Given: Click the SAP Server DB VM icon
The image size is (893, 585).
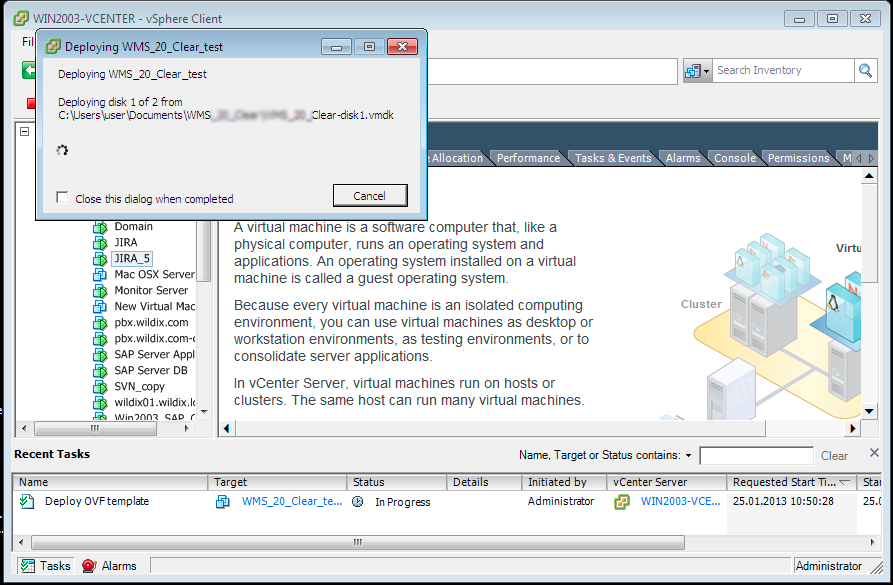Looking at the screenshot, I should 100,370.
